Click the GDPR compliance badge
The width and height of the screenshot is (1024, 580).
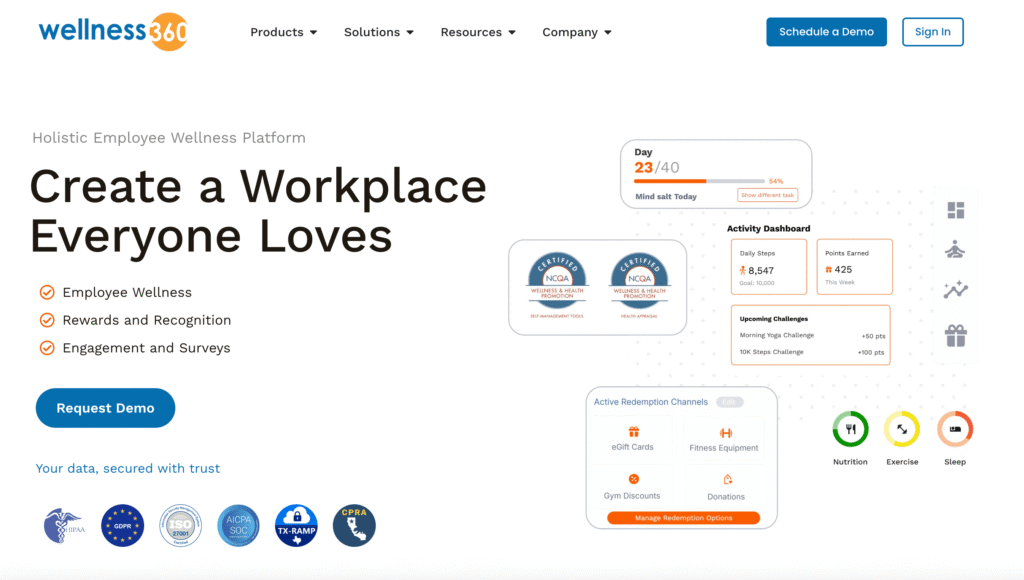123,525
